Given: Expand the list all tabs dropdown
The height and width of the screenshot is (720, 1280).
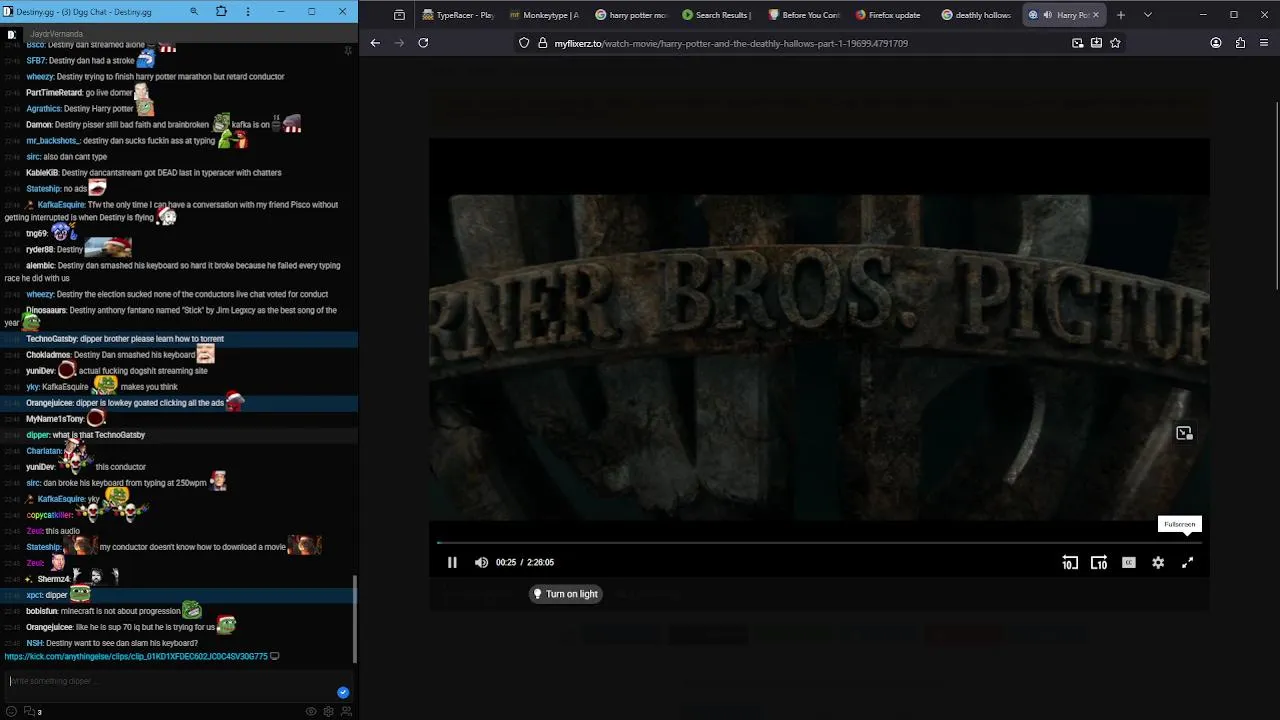Looking at the screenshot, I should pyautogui.click(x=1147, y=15).
